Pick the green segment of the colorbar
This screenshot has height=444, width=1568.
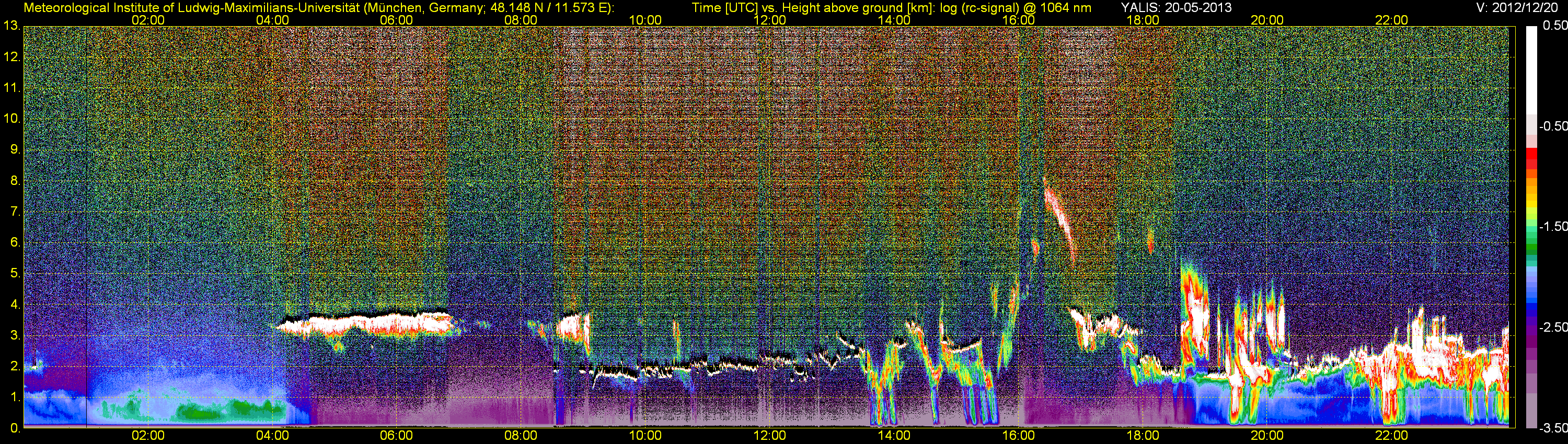point(1531,247)
